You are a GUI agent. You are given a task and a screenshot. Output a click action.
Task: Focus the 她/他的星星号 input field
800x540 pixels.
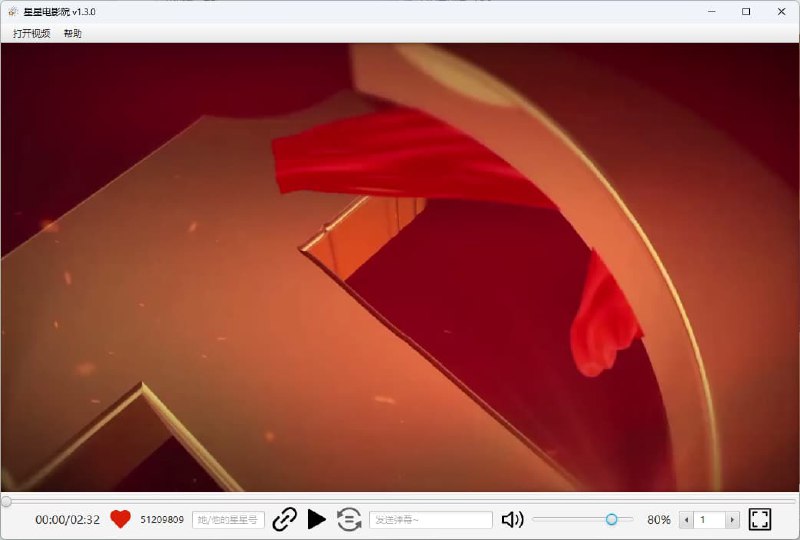click(228, 520)
